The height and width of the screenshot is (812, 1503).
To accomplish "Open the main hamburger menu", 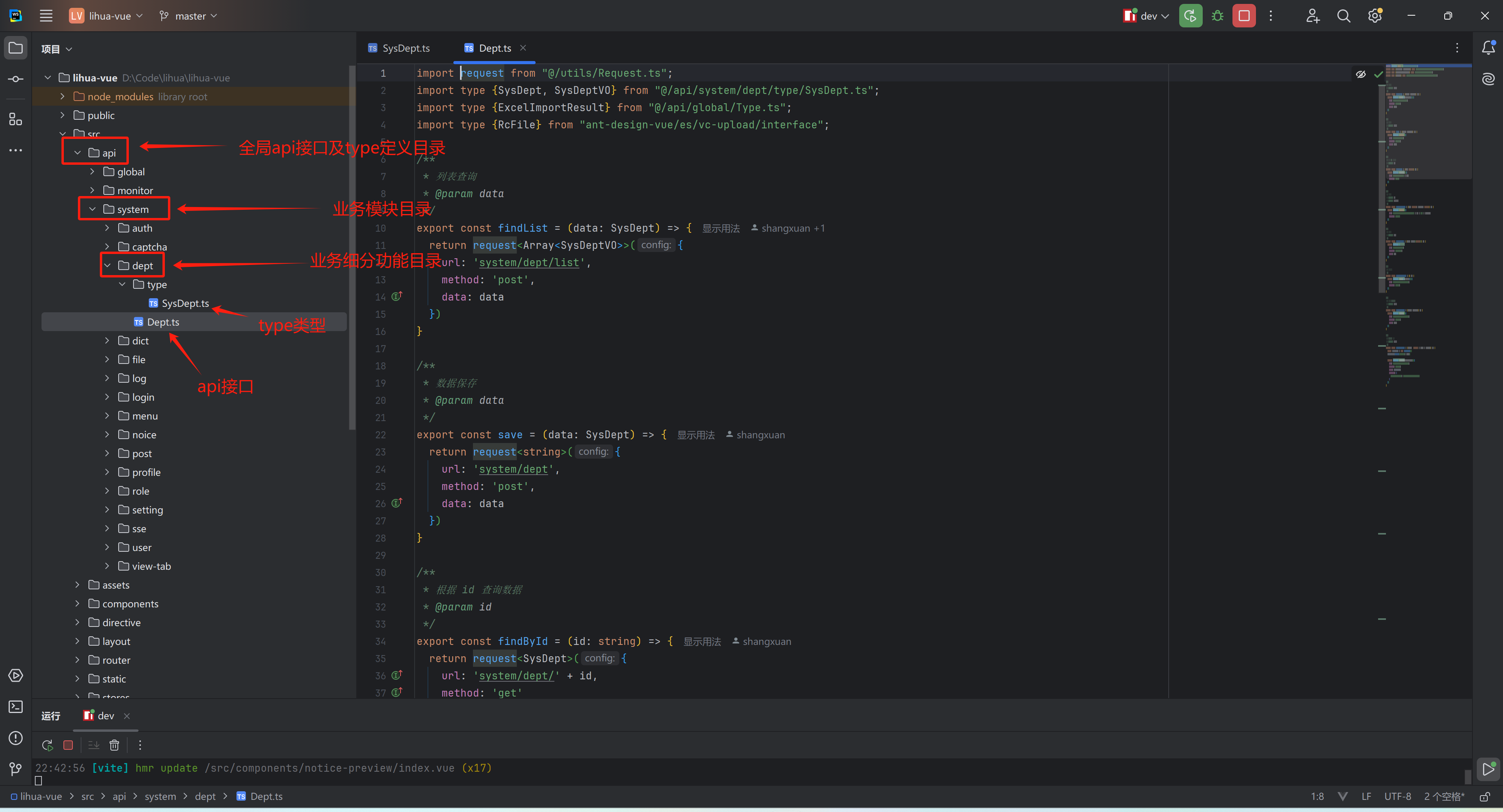I will tap(46, 16).
